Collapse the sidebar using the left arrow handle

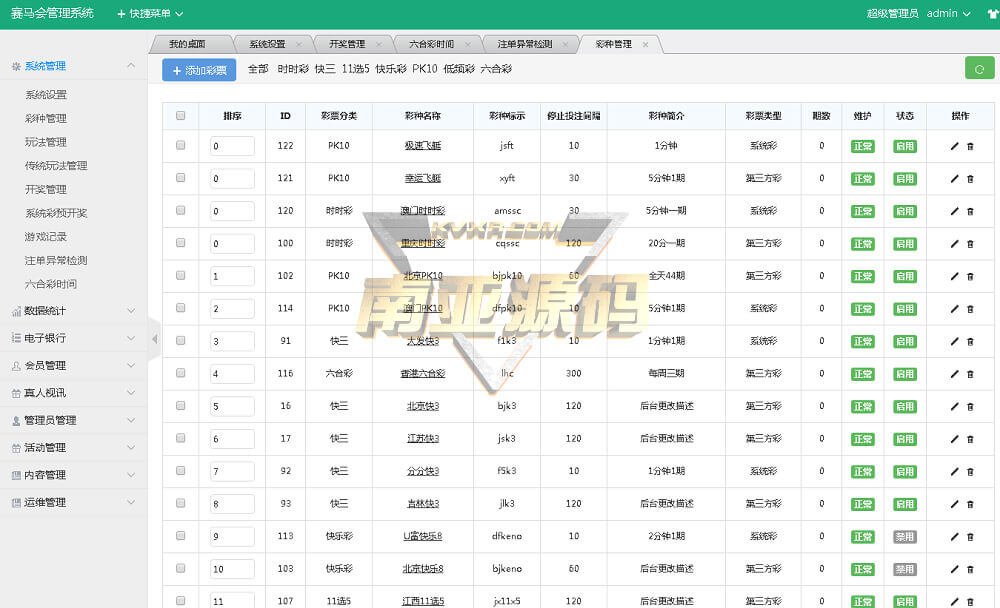154,339
